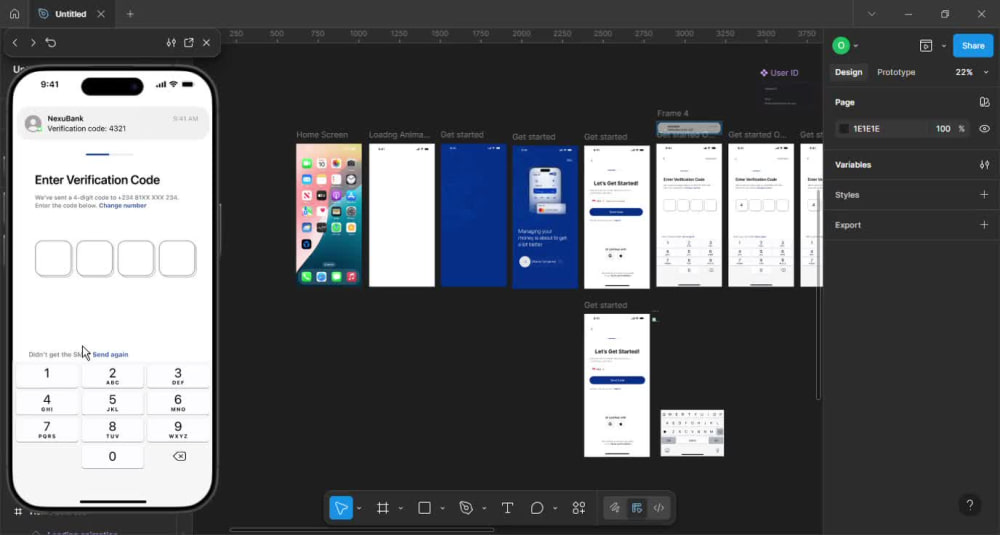
Task: Switch to the Prototype tab
Action: tap(896, 72)
